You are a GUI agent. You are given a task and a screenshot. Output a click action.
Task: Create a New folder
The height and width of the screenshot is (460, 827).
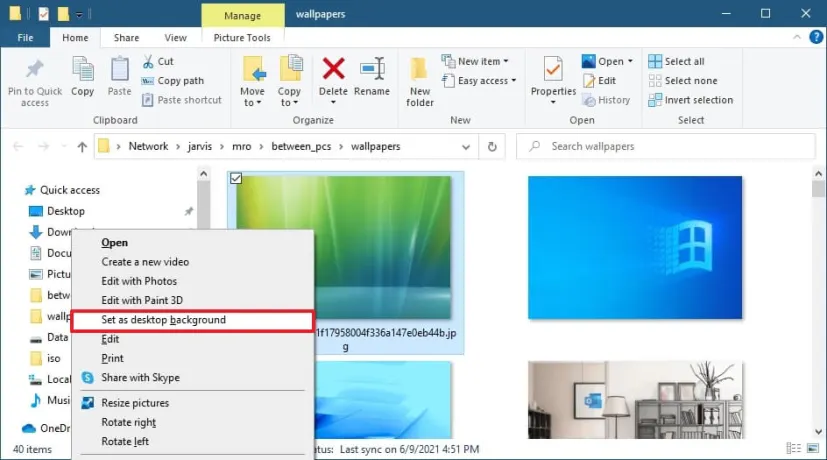pyautogui.click(x=420, y=82)
